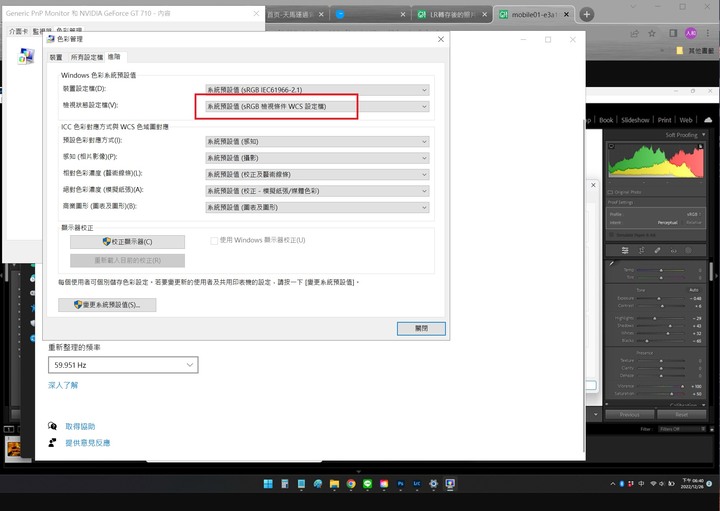Open LINE app from the taskbar
The image size is (720, 511).
click(367, 483)
